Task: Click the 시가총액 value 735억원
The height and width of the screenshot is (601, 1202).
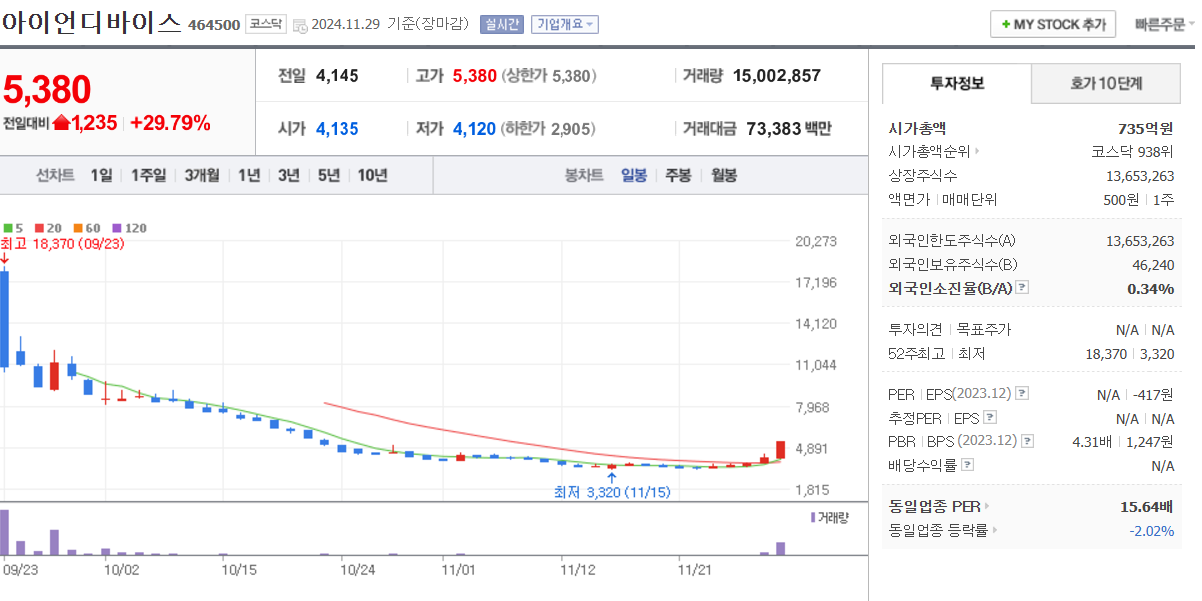Action: click(x=1146, y=128)
